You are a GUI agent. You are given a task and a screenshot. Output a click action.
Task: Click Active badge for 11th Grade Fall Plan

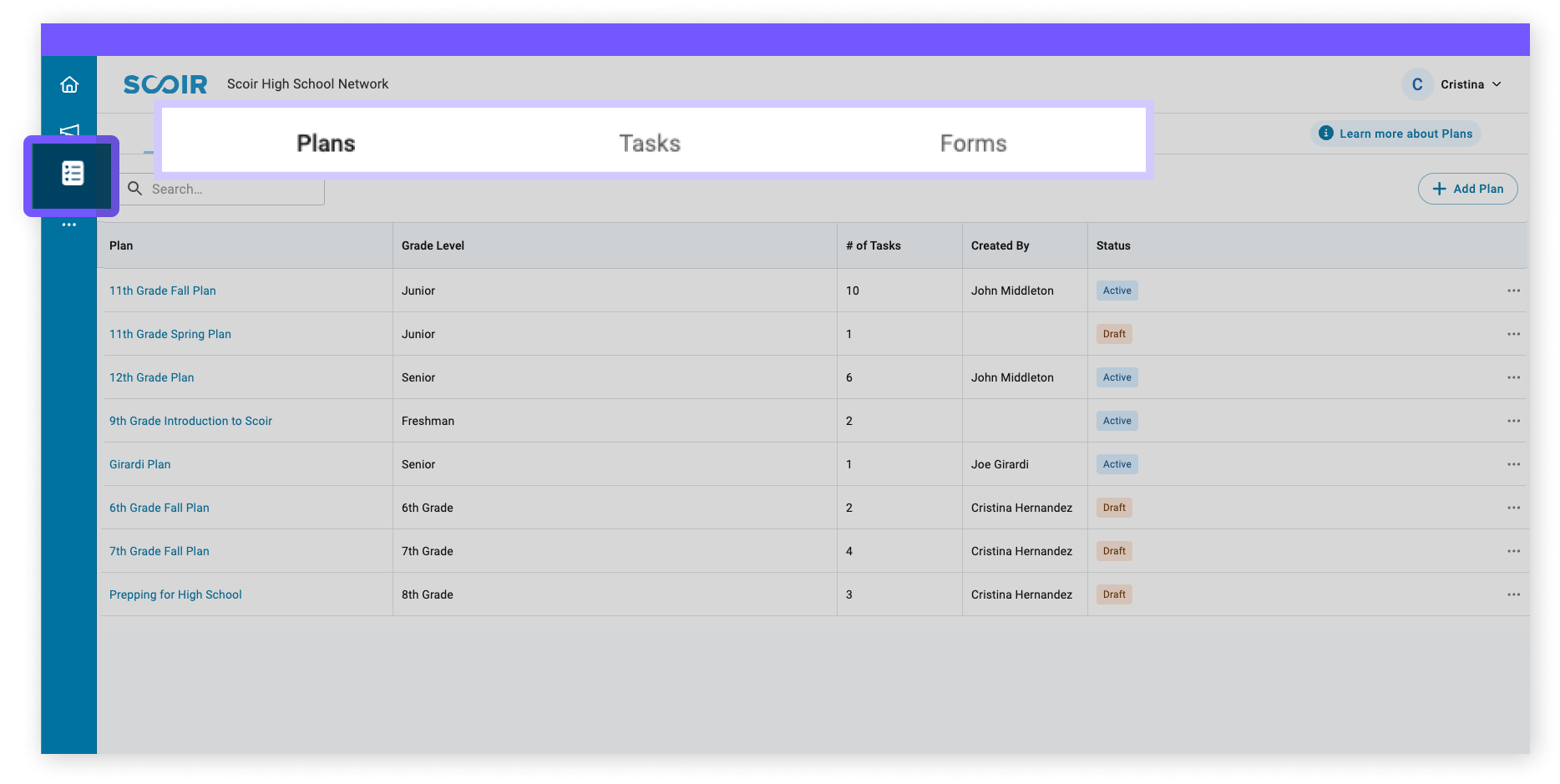point(1117,291)
